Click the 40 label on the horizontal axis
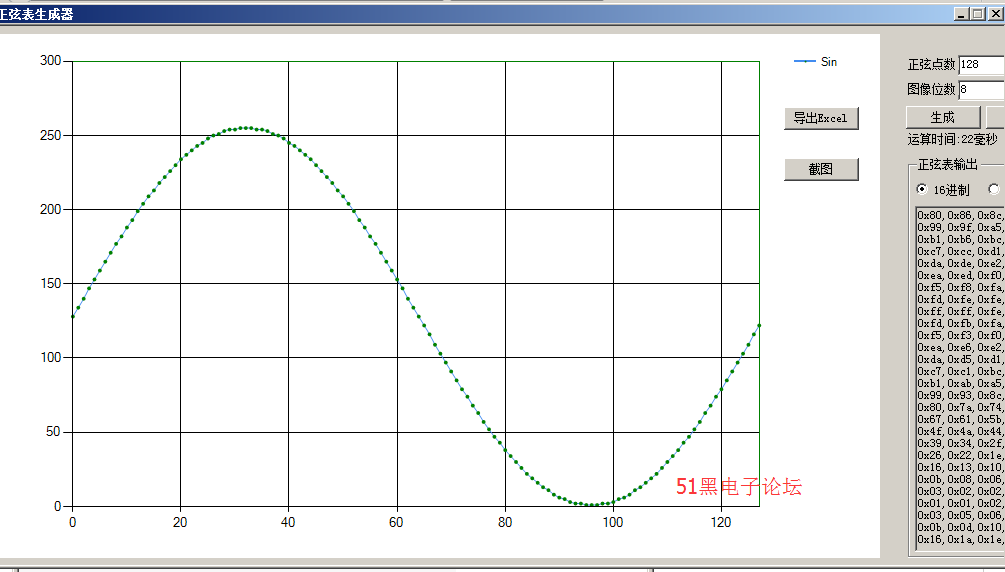Viewport: 1005px width, 572px height. (288, 523)
